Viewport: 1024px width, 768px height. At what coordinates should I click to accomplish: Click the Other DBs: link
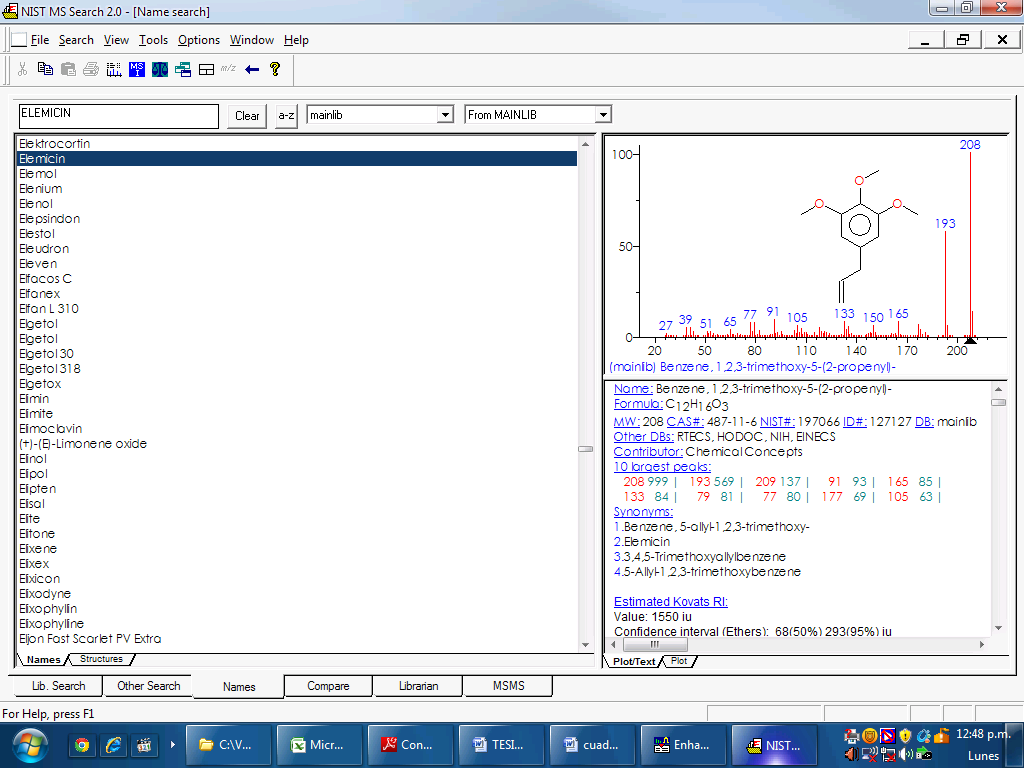coord(643,436)
